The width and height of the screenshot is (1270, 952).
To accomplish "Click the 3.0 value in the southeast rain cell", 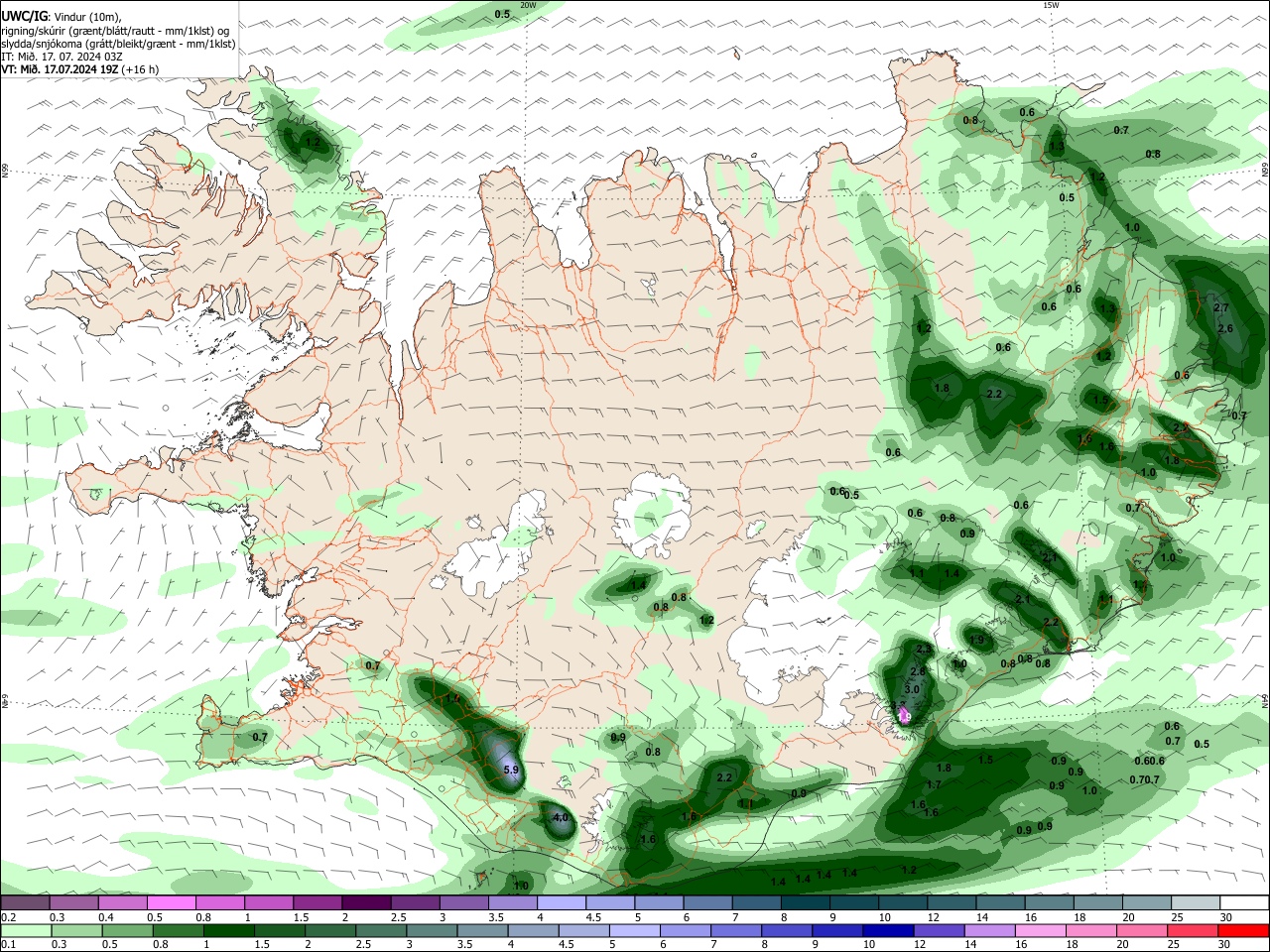I will tap(913, 689).
